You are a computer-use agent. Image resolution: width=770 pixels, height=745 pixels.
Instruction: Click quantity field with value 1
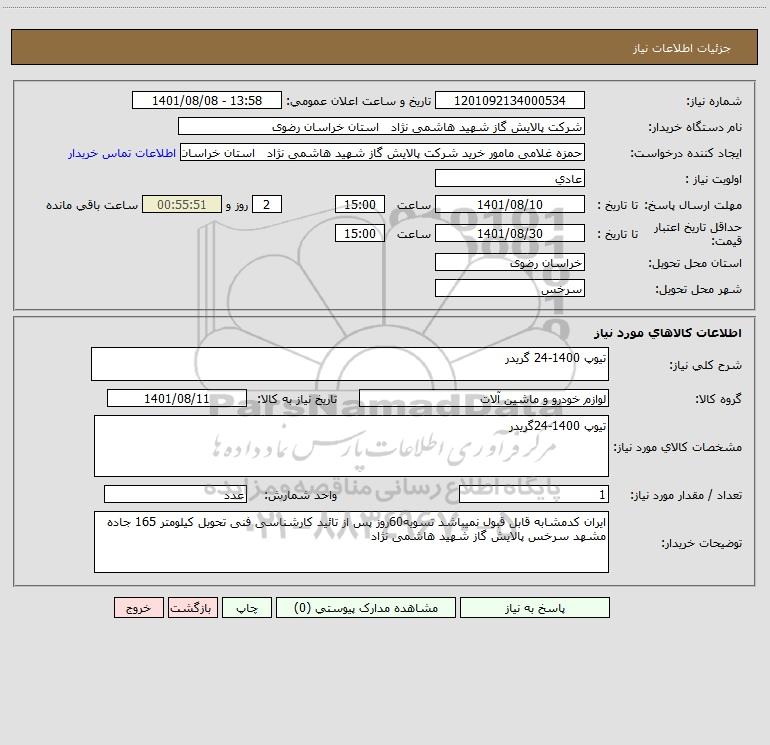coord(534,495)
